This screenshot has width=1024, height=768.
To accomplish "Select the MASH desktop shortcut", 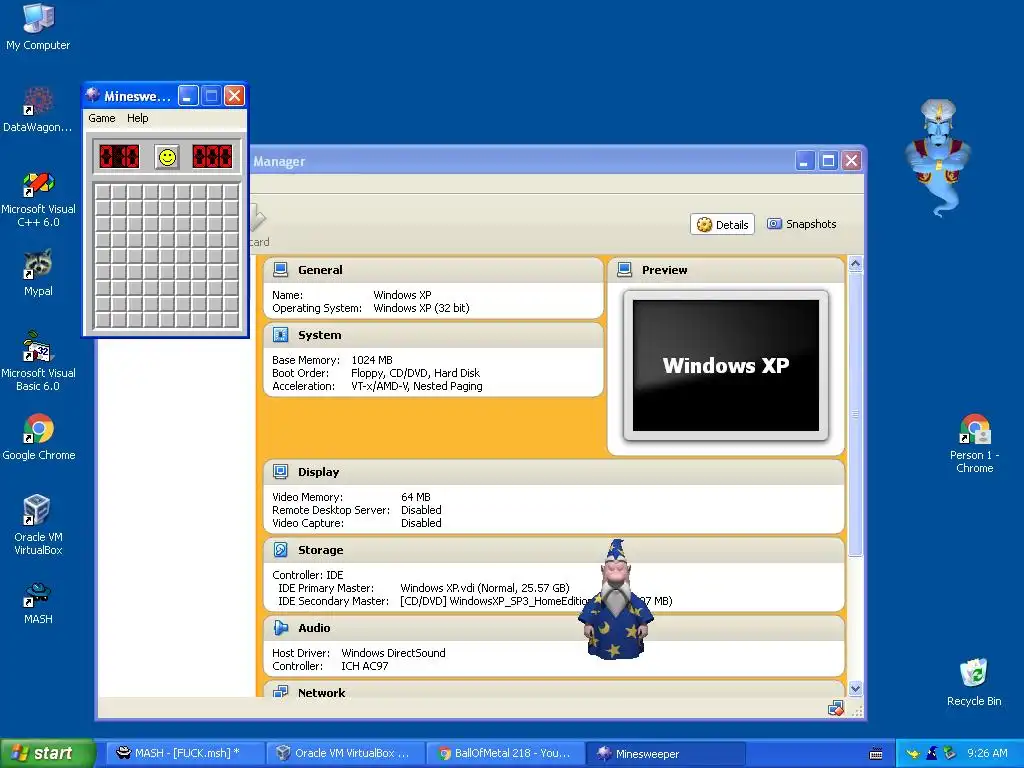I will tap(38, 603).
